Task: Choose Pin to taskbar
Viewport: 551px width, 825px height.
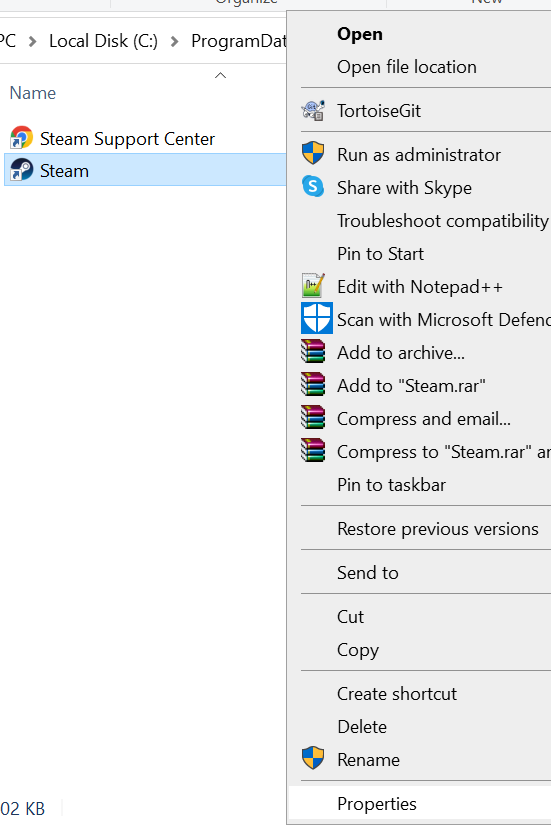Action: point(392,485)
